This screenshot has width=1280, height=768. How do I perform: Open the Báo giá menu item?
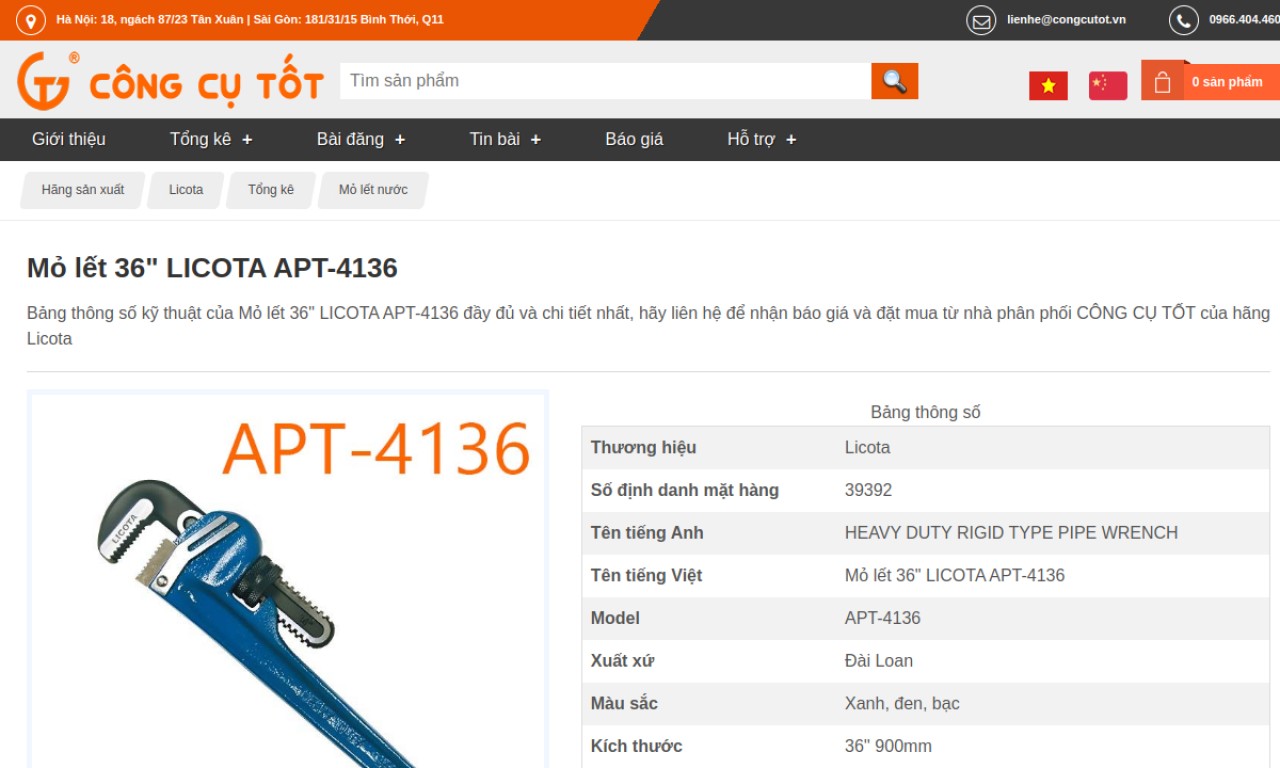pyautogui.click(x=634, y=139)
